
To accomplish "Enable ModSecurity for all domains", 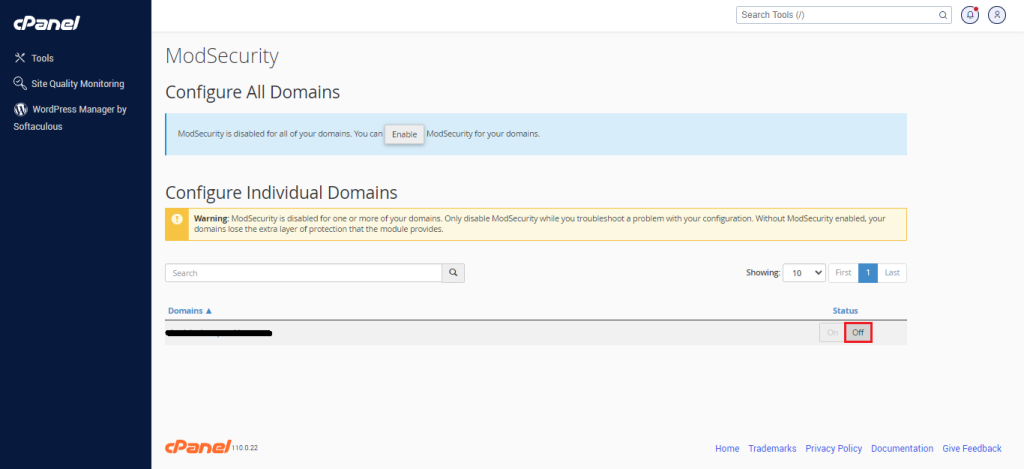I will (404, 134).
